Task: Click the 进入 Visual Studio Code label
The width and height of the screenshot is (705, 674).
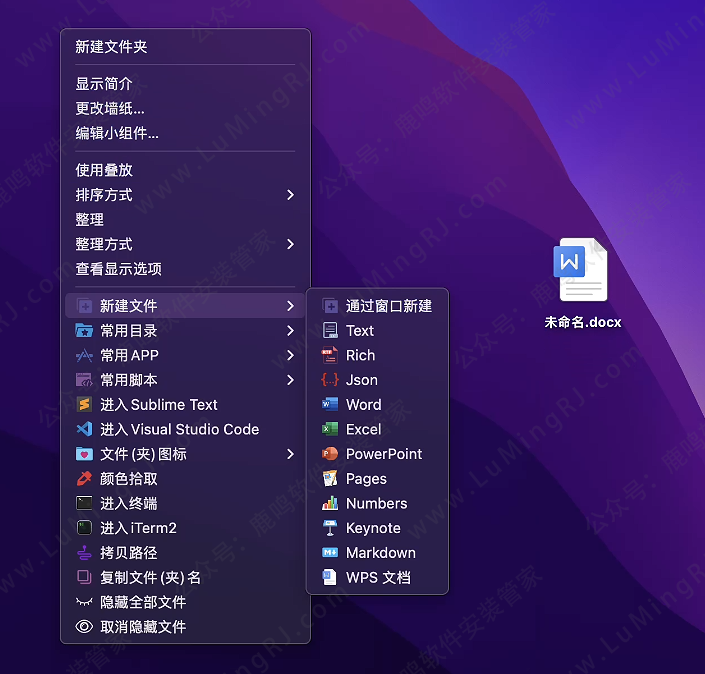Action: [x=179, y=429]
